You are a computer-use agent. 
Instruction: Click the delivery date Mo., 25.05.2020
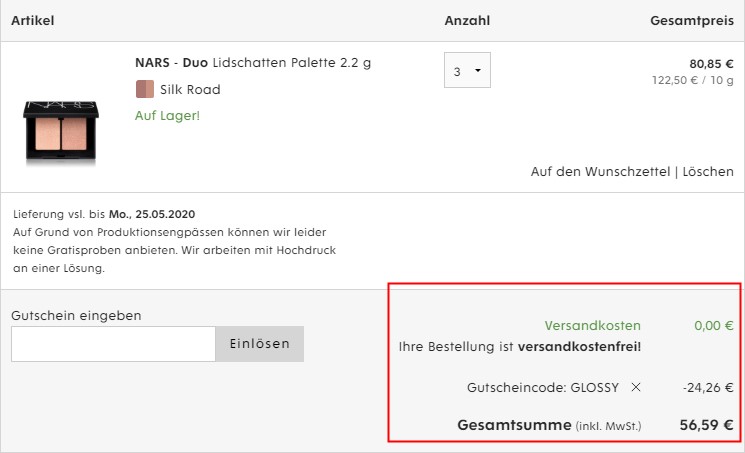tap(152, 214)
